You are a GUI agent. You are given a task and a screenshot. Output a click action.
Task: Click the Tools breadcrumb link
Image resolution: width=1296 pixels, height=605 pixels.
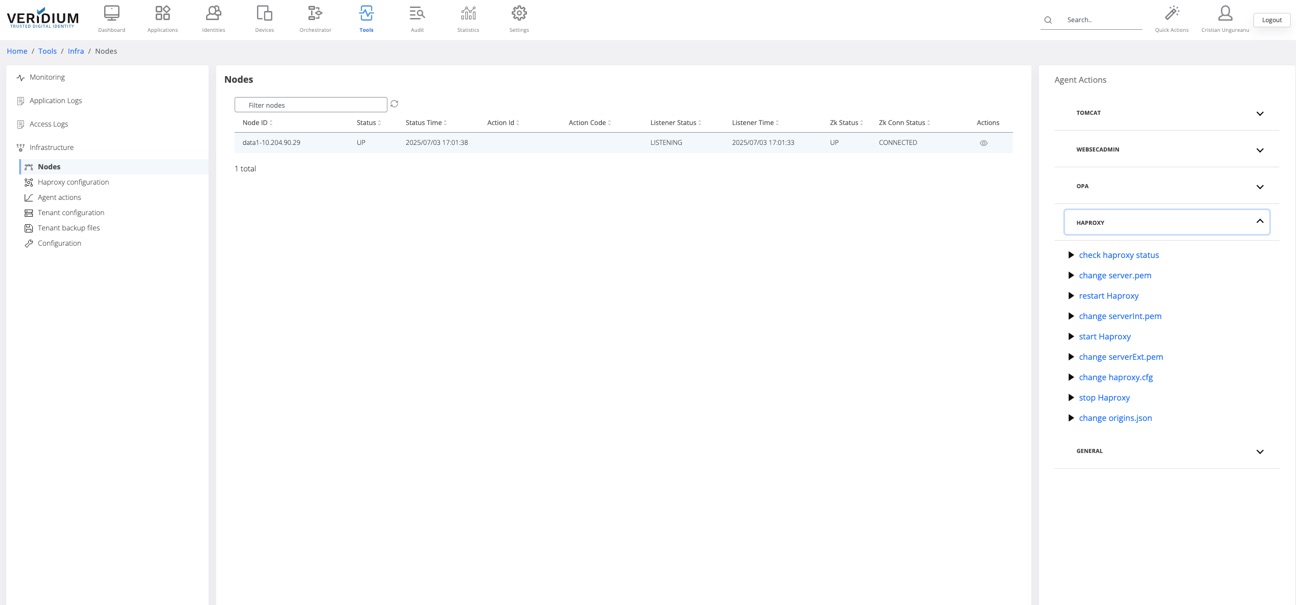47,51
